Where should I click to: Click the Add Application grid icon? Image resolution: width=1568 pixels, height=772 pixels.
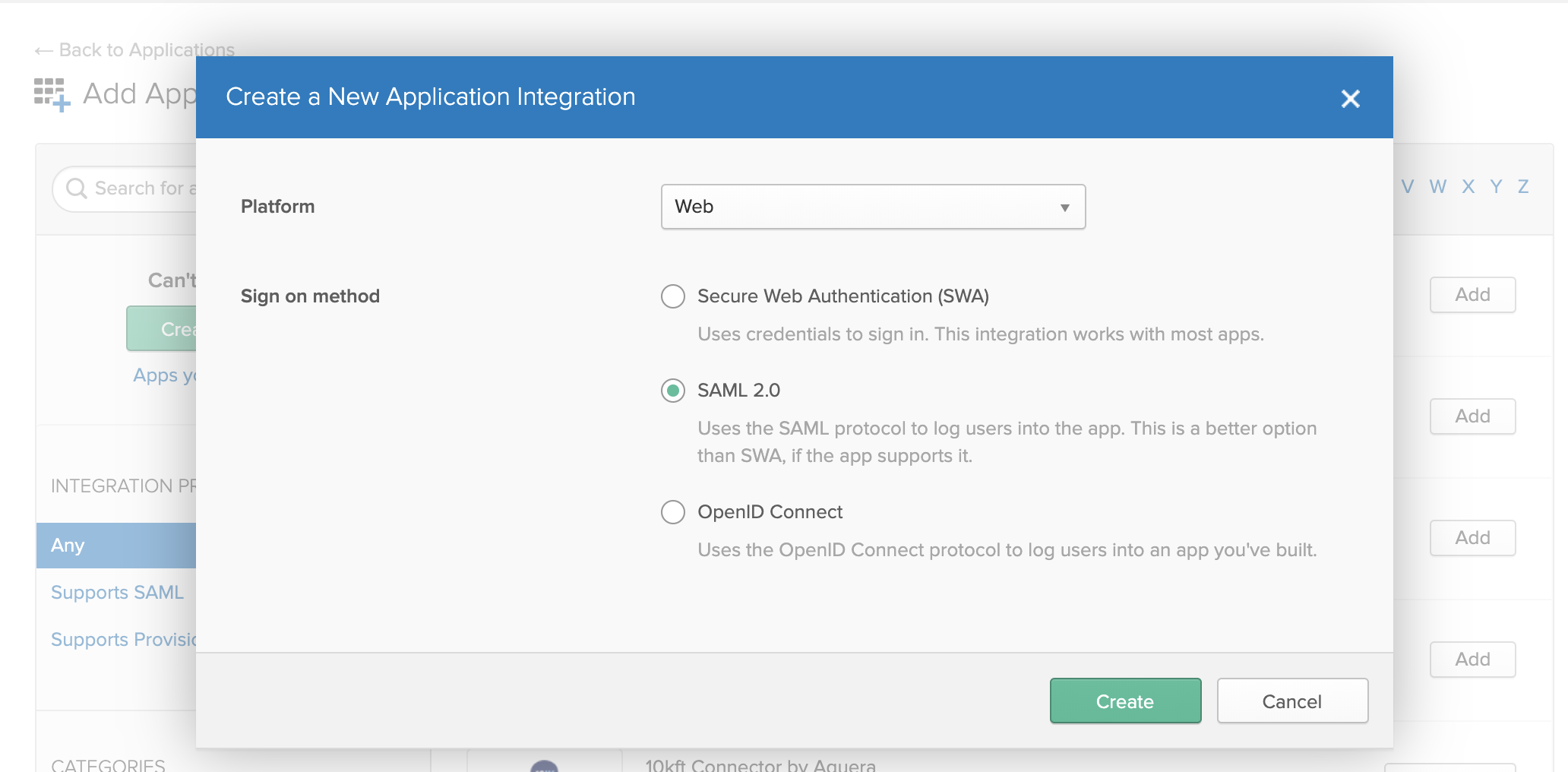pyautogui.click(x=52, y=94)
